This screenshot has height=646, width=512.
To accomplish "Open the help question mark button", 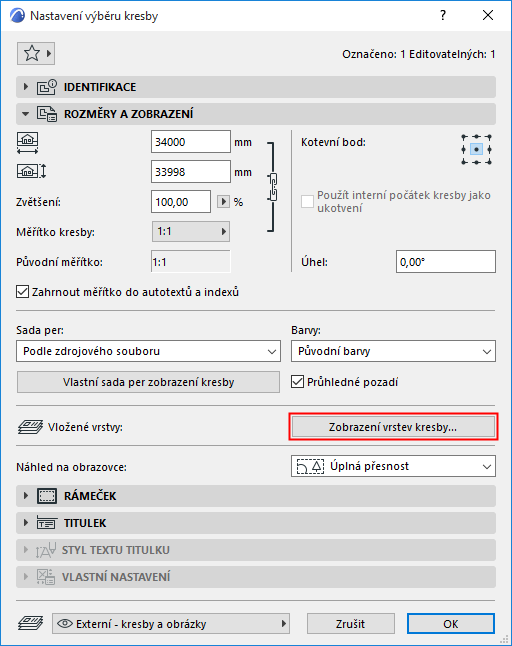I will (443, 16).
